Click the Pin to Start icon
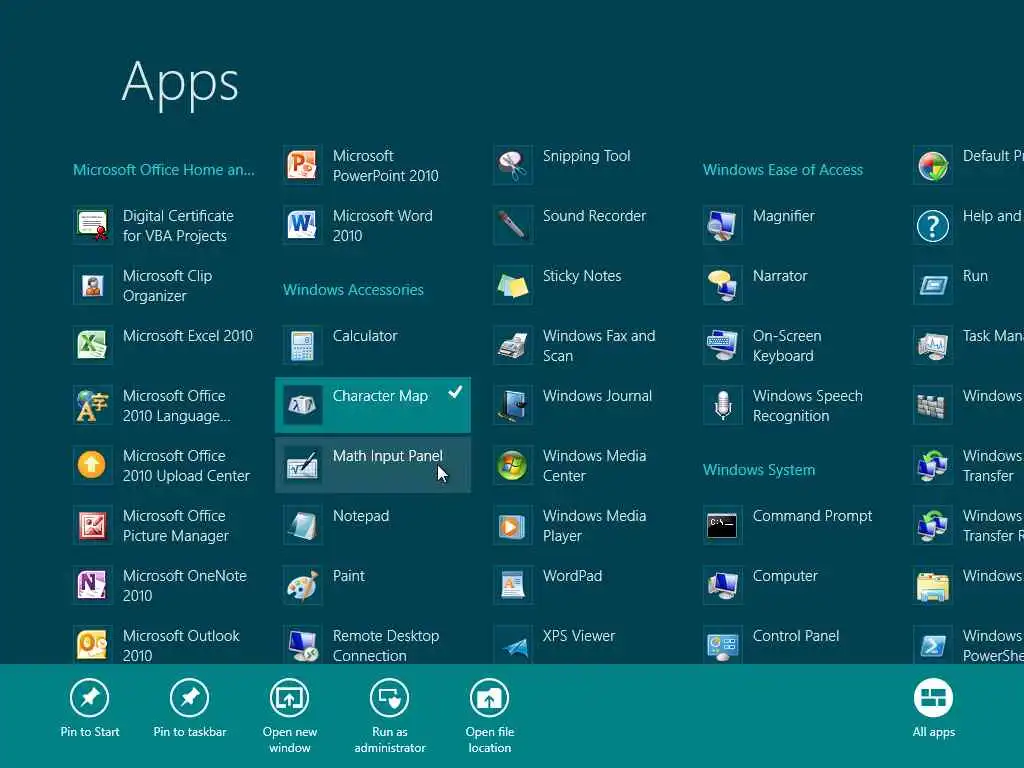 tap(89, 697)
